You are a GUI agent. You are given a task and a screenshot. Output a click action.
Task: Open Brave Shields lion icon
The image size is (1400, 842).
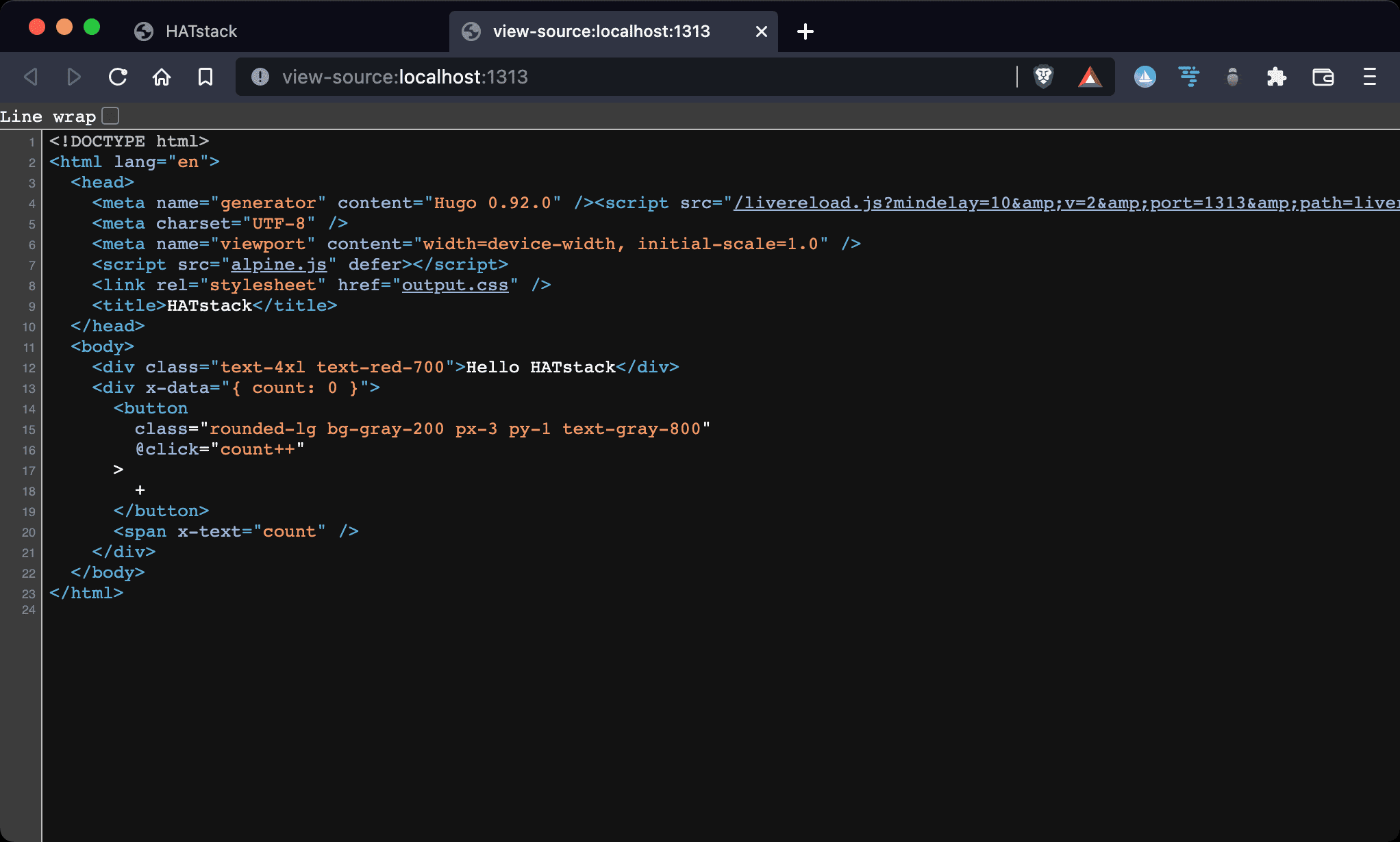(1044, 77)
